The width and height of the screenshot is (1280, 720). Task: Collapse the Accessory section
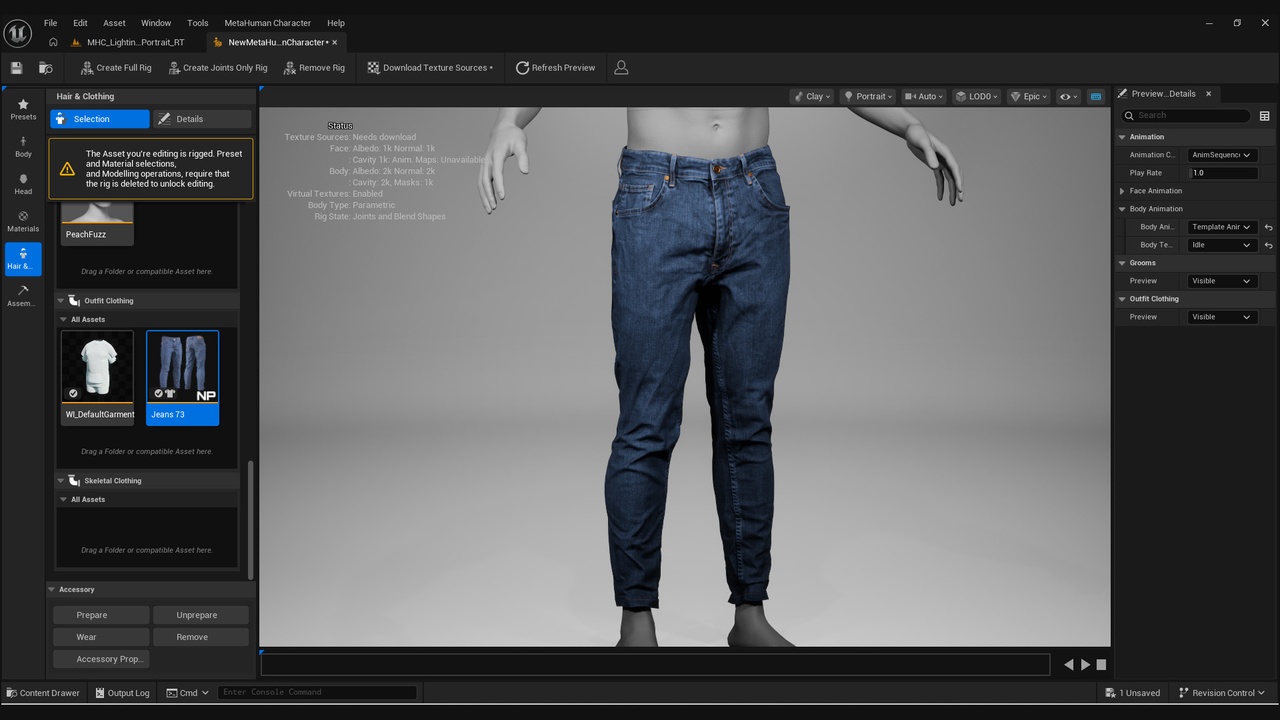tap(52, 590)
